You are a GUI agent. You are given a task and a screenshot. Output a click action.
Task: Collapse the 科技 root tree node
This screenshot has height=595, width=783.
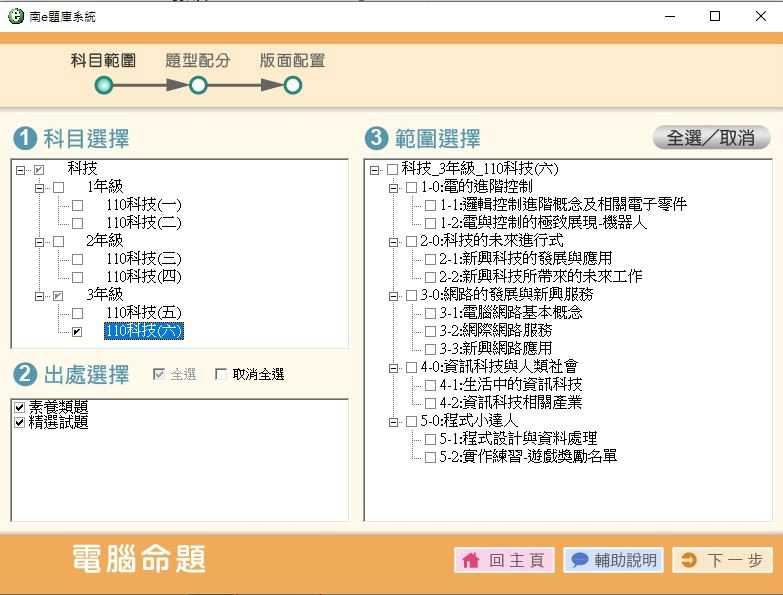(x=20, y=170)
